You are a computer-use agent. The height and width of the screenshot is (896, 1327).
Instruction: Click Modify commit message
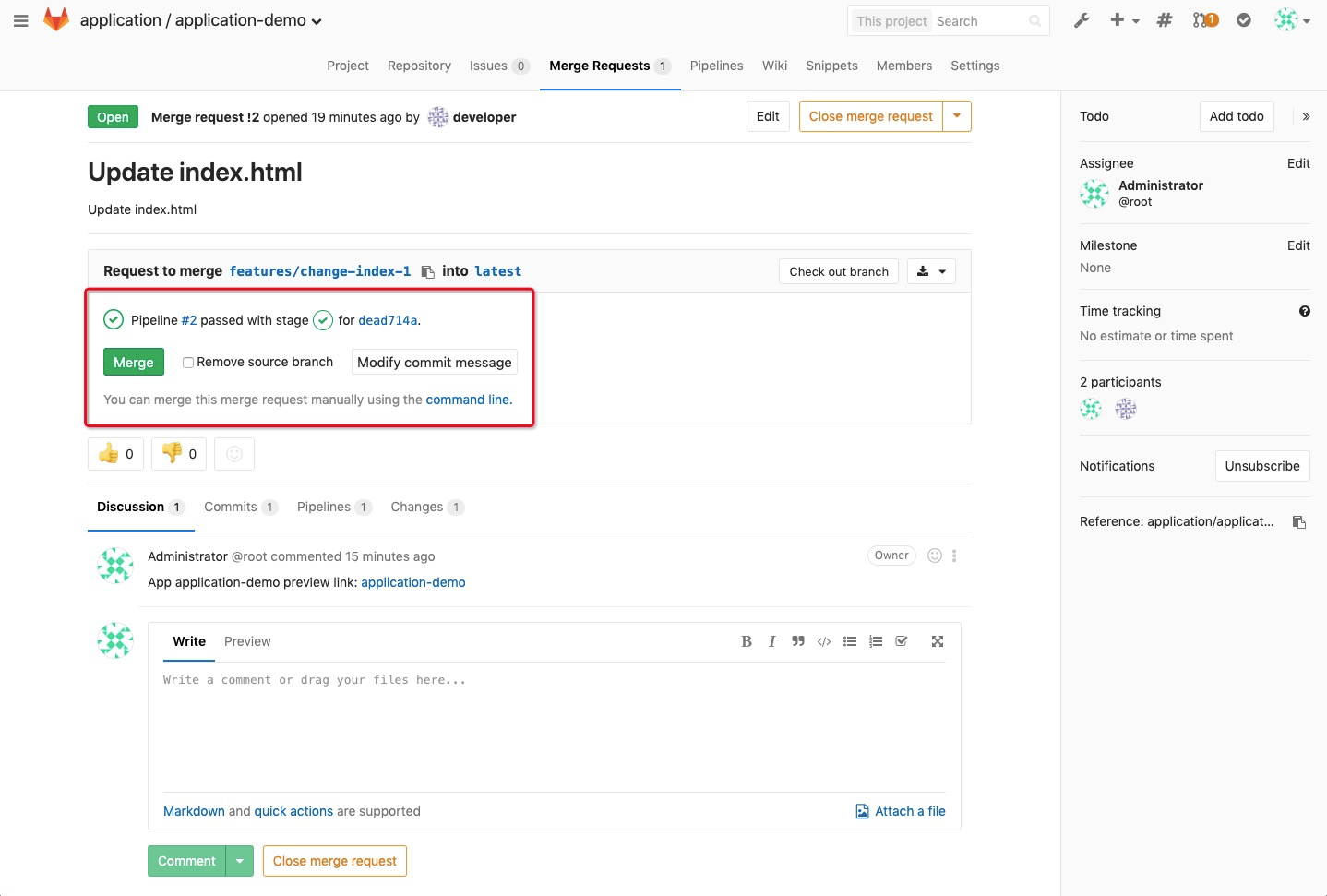(x=434, y=363)
